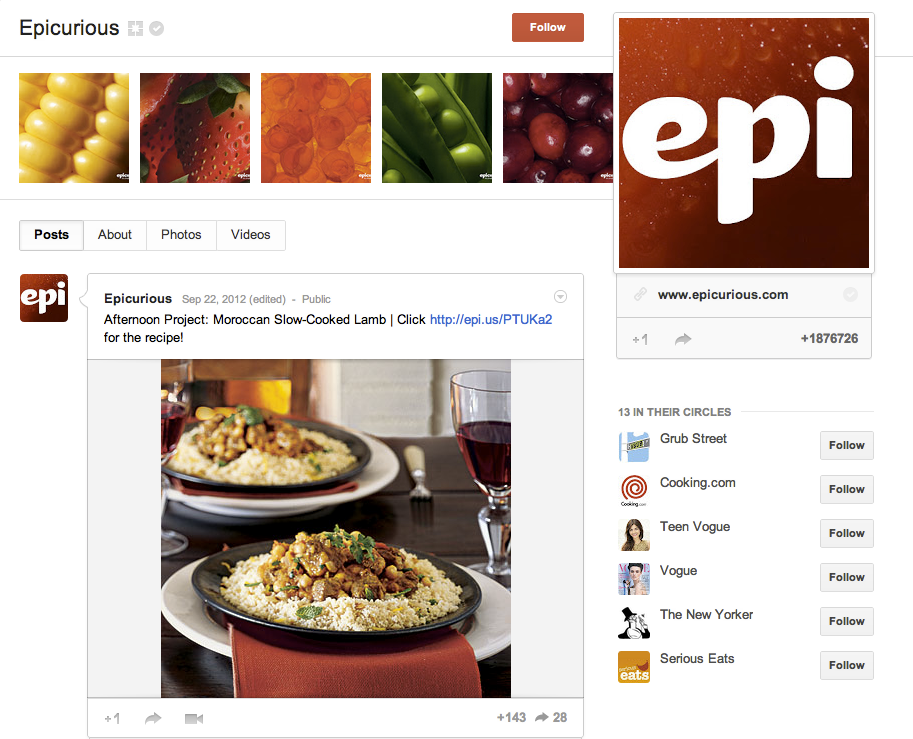Click the +1 icon under the lamb post

coord(112,719)
